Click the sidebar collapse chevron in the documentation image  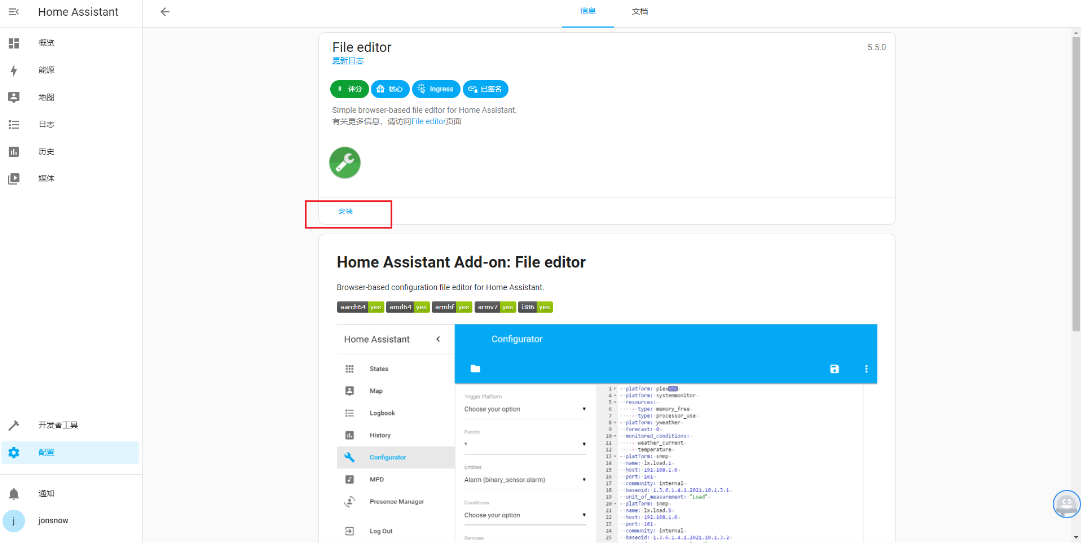click(x=438, y=339)
